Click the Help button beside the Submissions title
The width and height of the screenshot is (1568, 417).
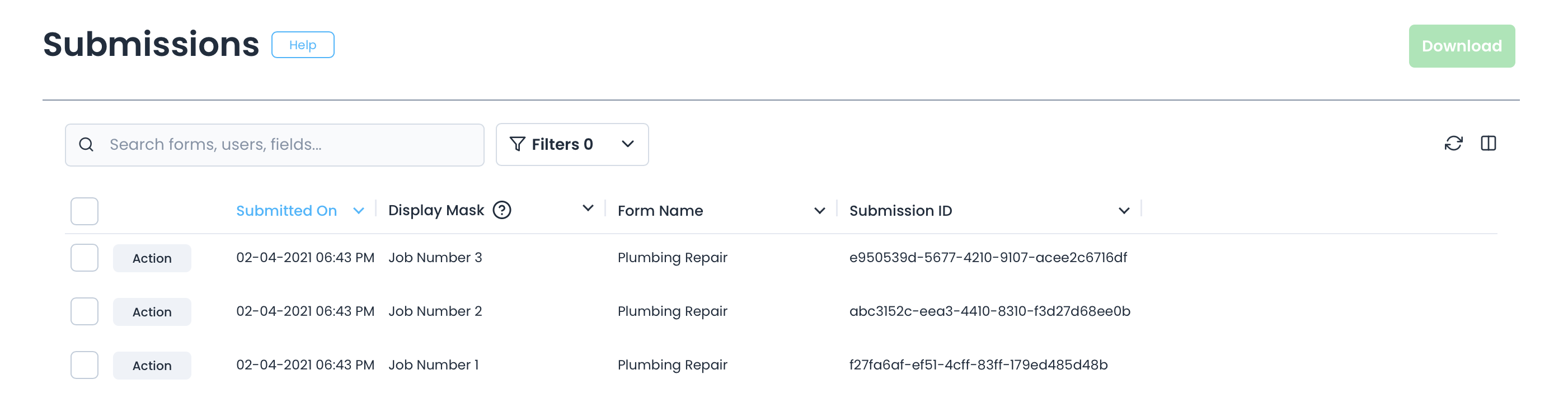(303, 45)
